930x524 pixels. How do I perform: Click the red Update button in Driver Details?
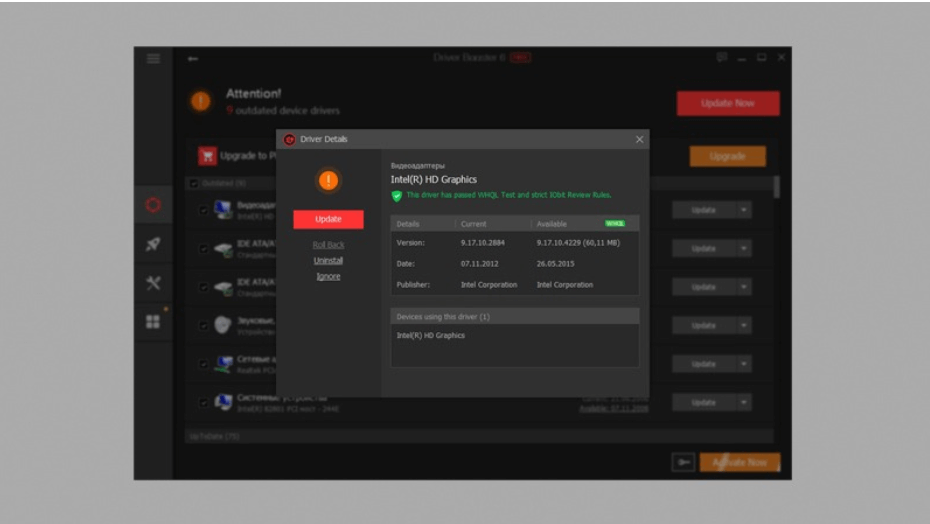328,219
